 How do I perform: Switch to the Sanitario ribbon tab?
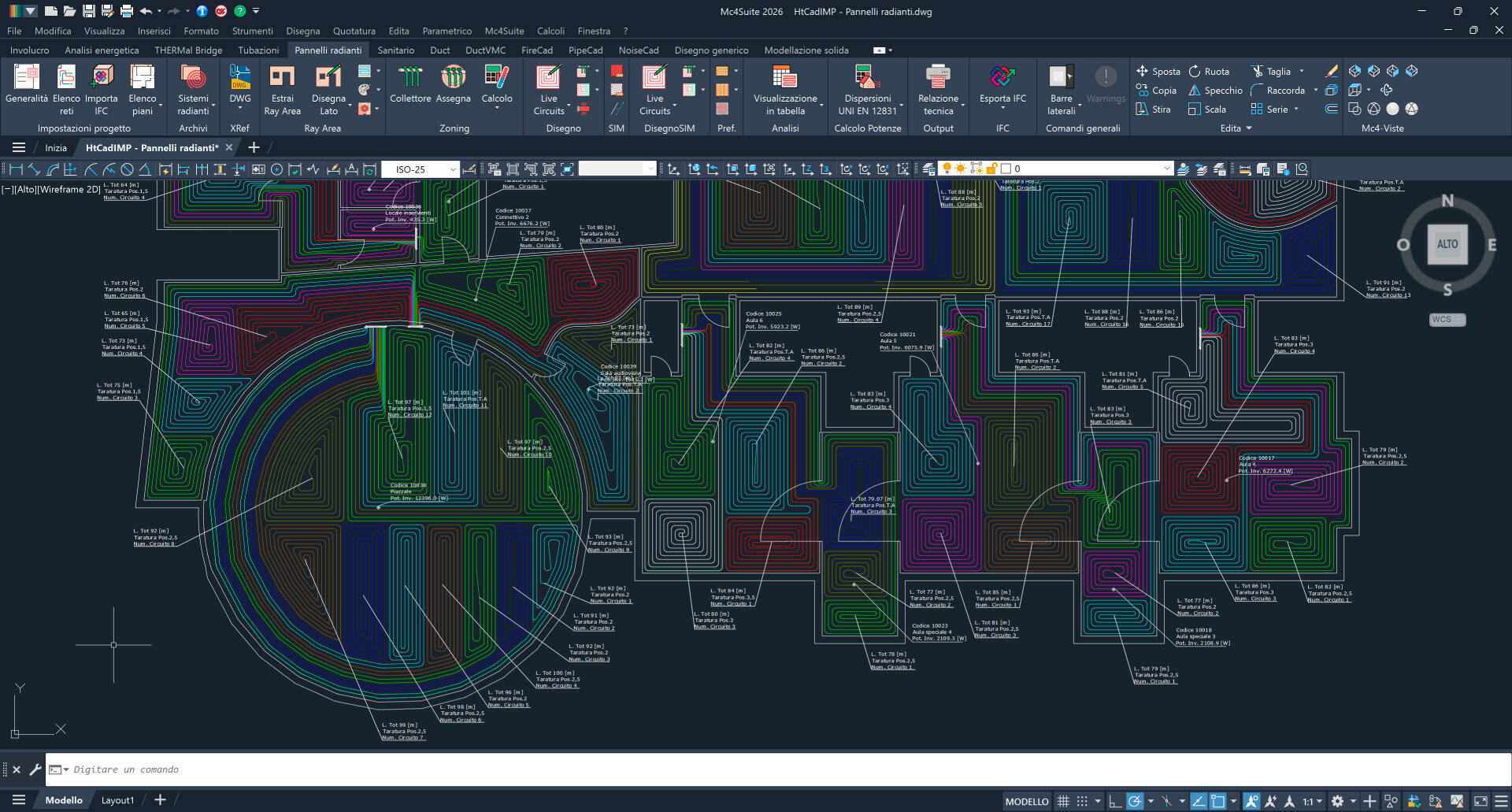coord(395,50)
